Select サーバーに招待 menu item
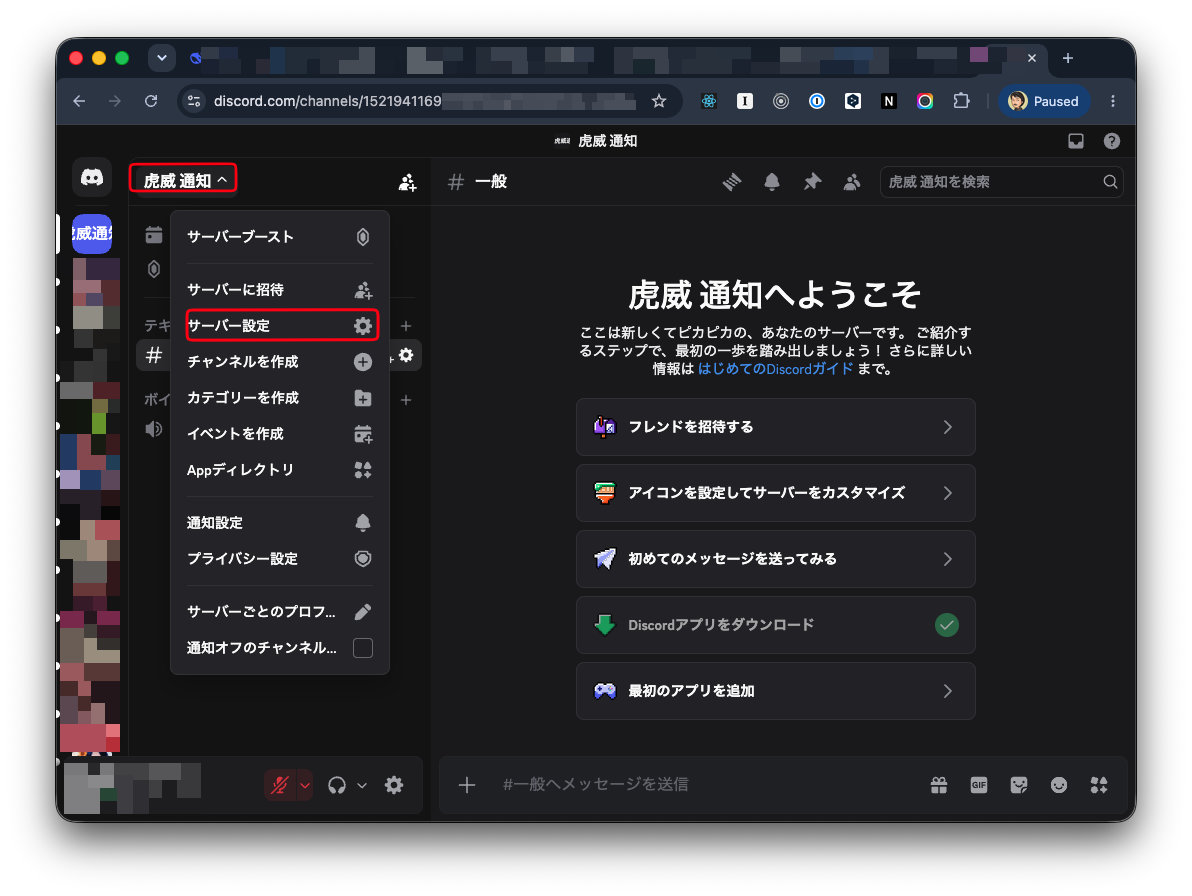This screenshot has height=896, width=1192. tap(280, 290)
